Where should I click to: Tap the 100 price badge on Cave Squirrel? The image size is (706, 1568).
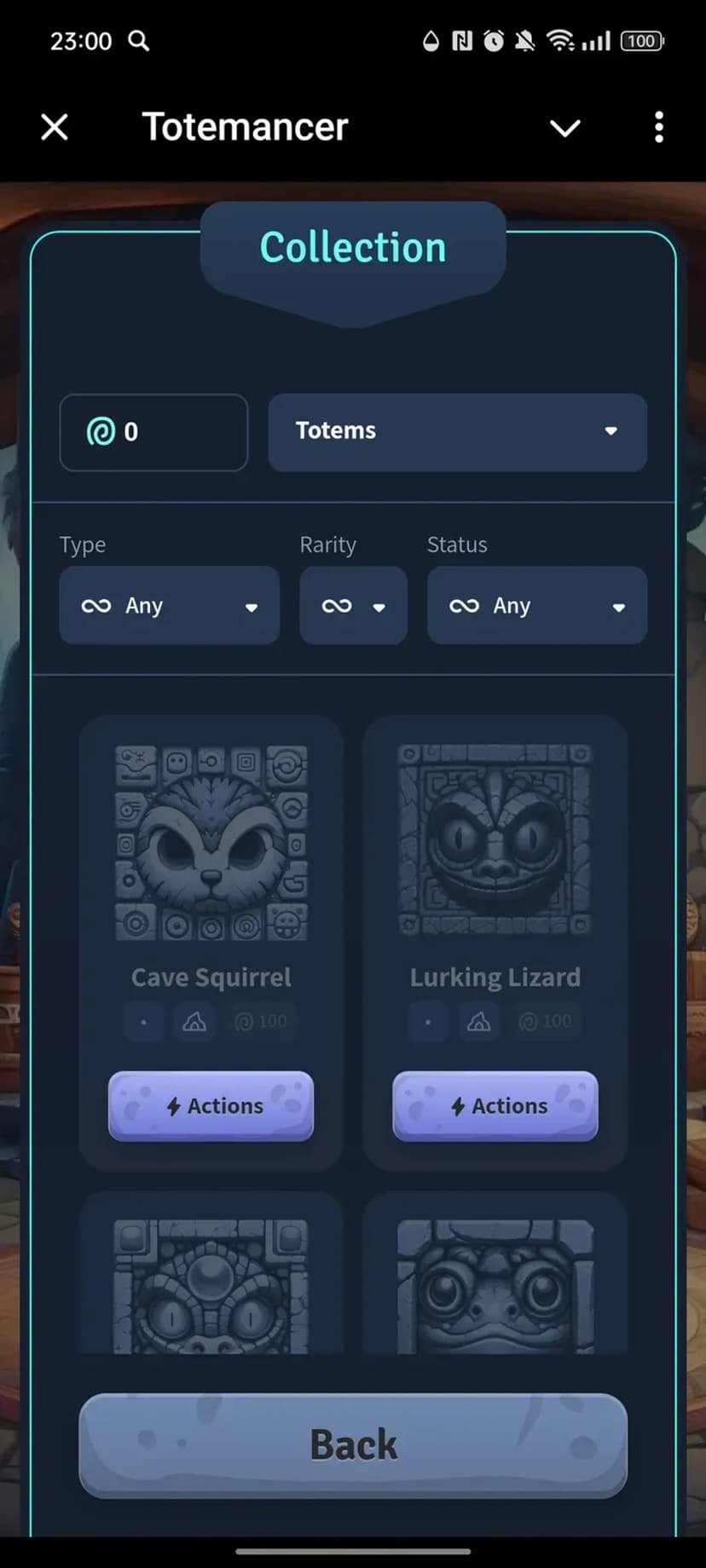pos(261,1021)
